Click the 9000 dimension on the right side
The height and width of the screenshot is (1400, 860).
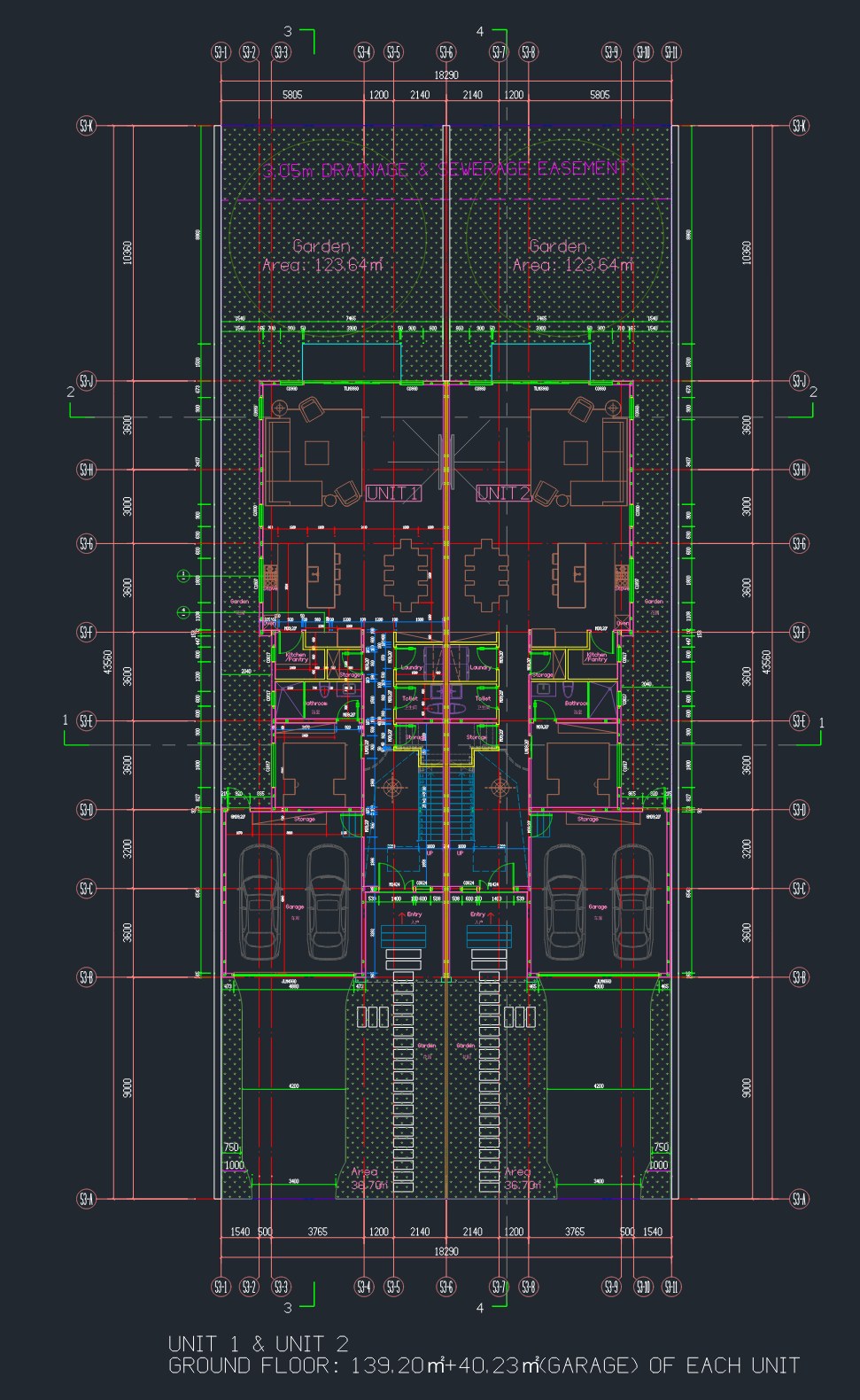747,1087
